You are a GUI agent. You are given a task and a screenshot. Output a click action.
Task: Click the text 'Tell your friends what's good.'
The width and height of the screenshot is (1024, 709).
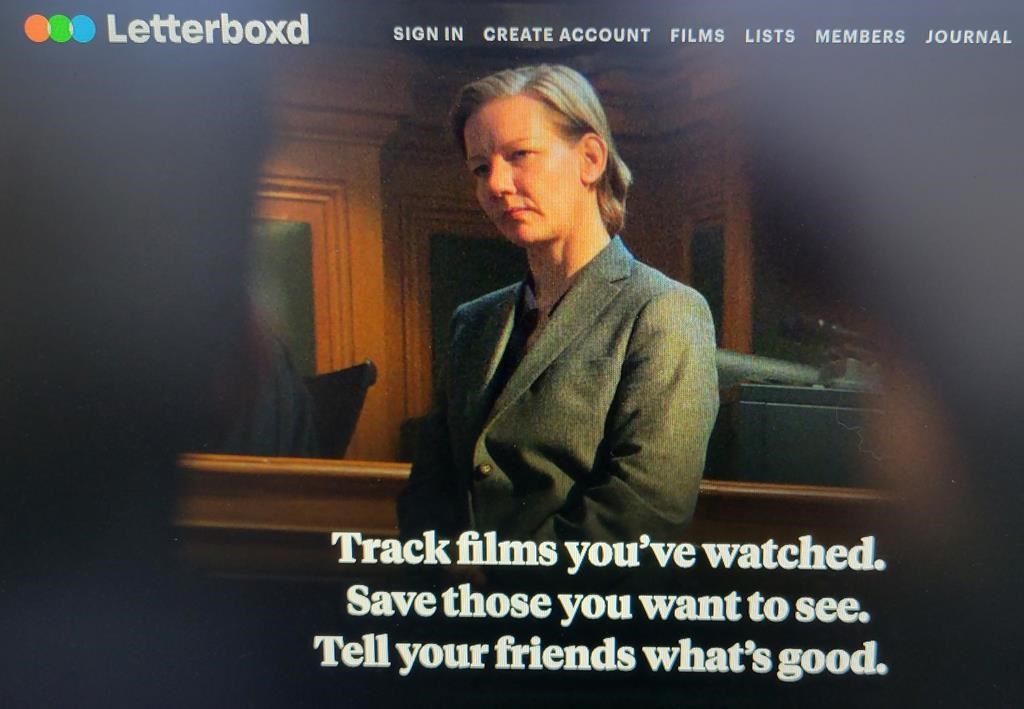point(601,655)
